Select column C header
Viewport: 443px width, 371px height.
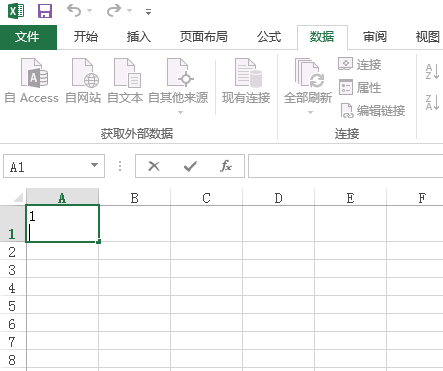point(207,198)
